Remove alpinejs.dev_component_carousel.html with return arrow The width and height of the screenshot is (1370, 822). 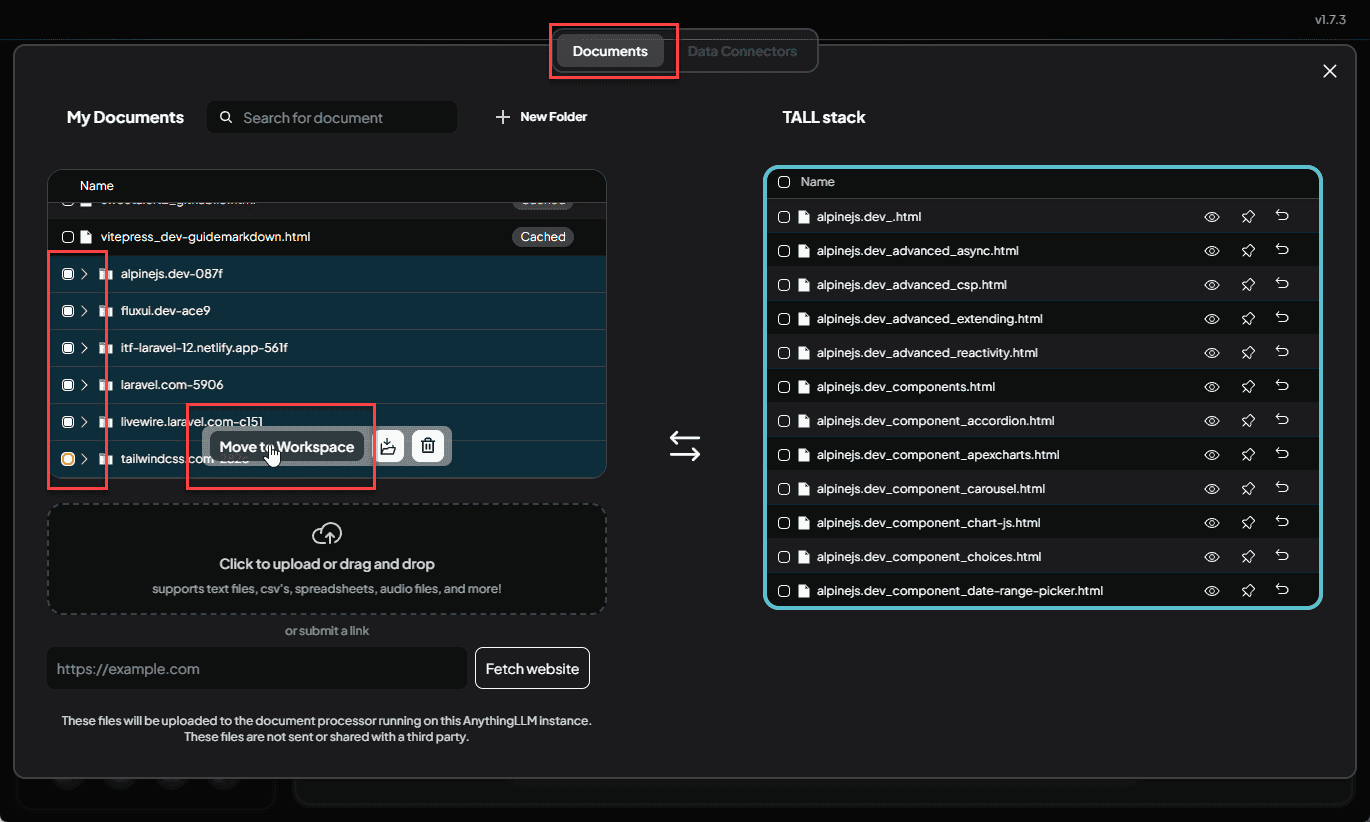pos(1282,488)
